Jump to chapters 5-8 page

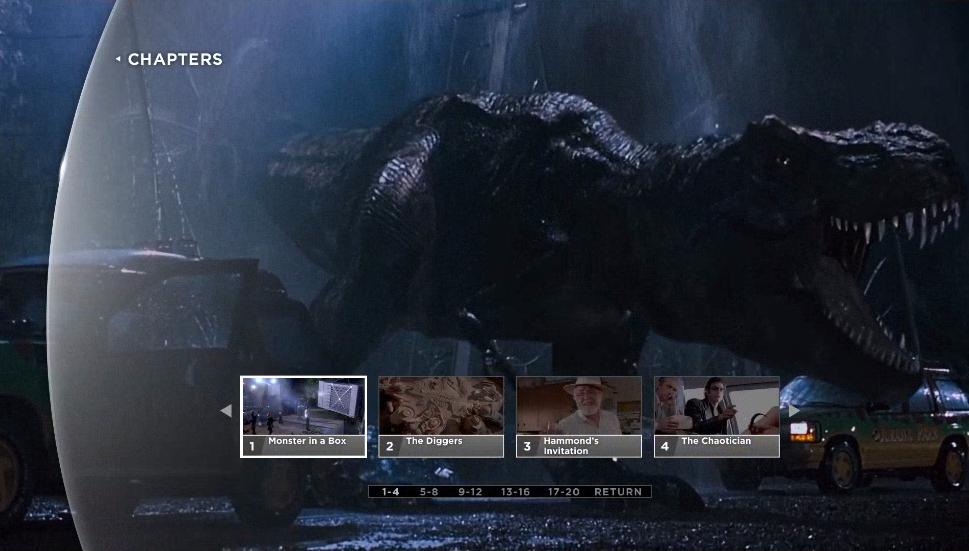click(x=429, y=492)
